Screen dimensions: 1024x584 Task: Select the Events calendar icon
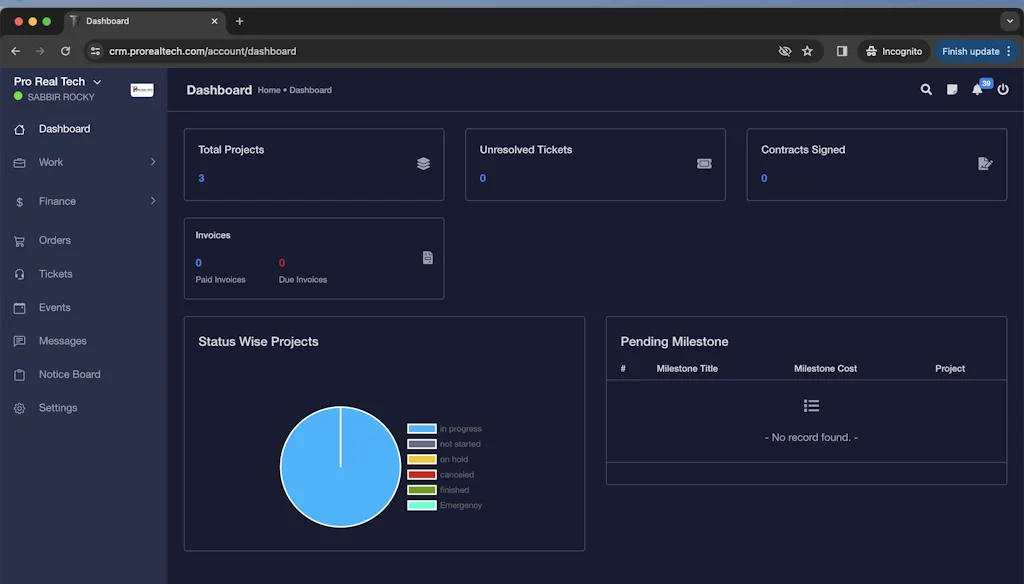pos(21,307)
